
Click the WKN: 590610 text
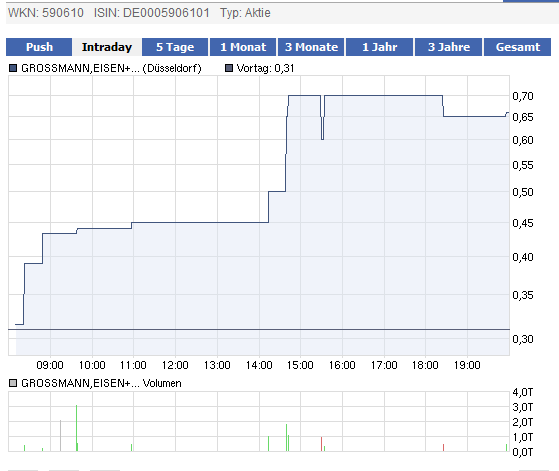tap(46, 13)
